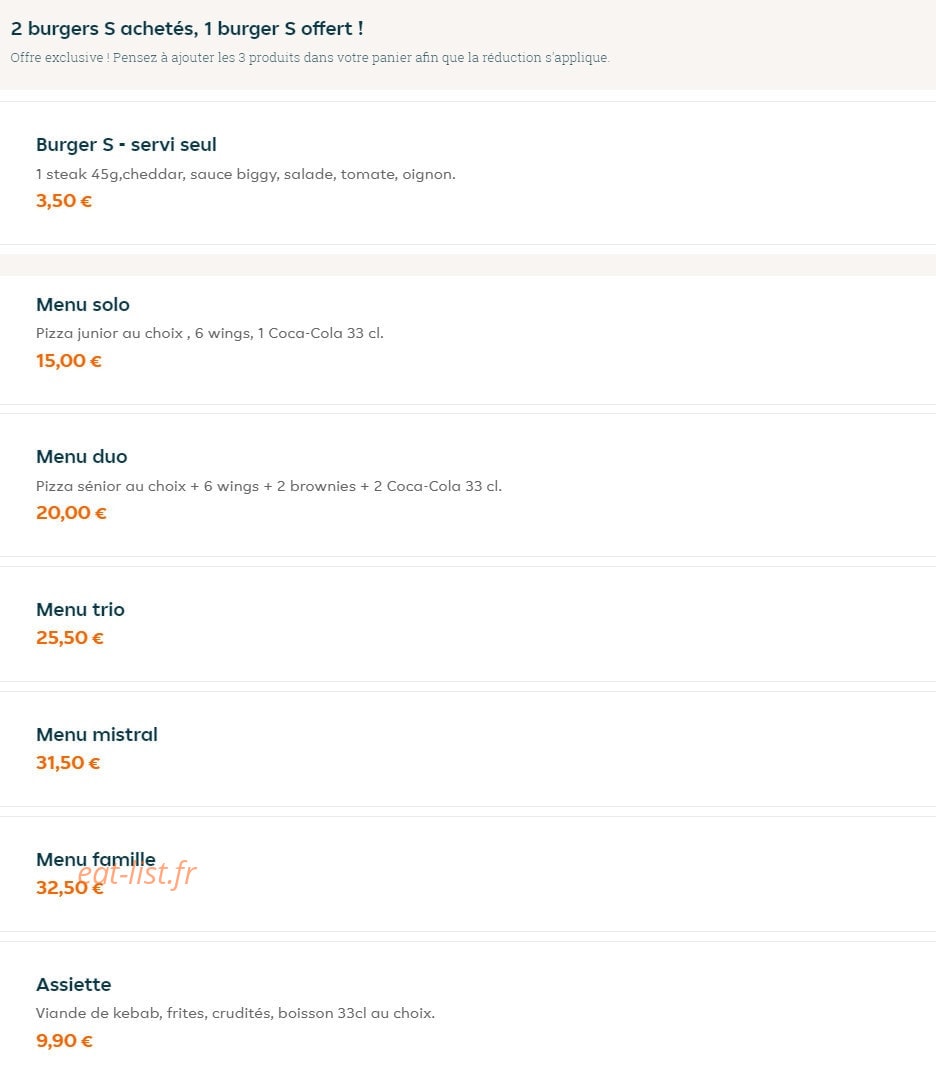Click the Viande de kebab description

pos(236,1013)
